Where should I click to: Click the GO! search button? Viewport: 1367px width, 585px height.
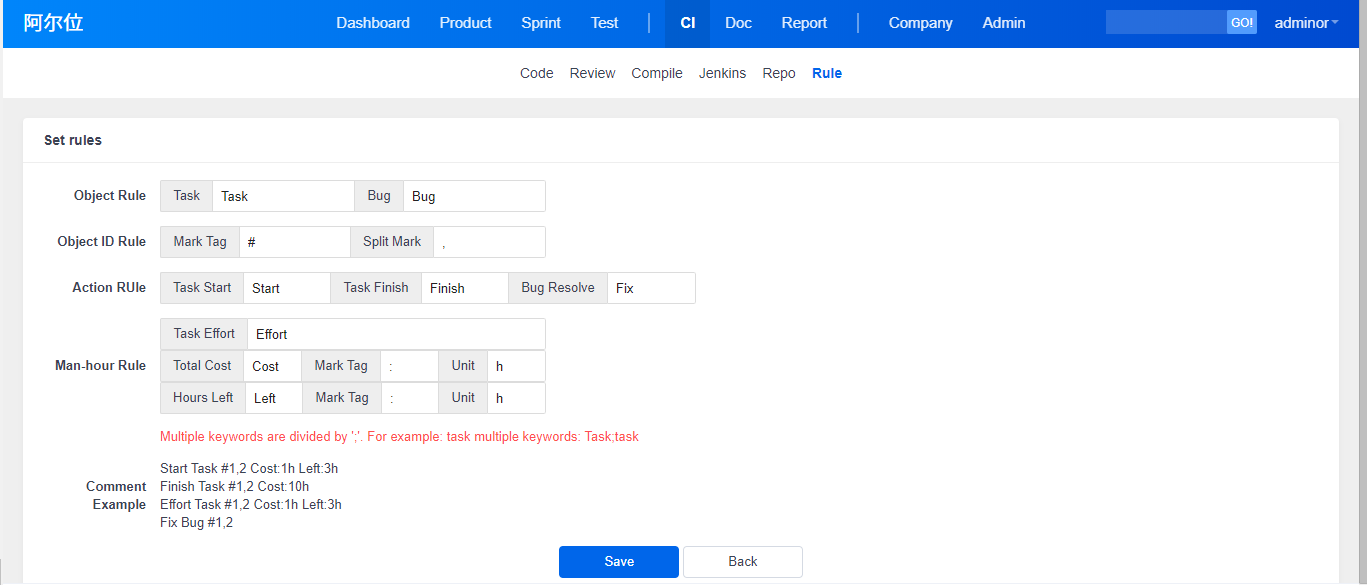pos(1242,22)
